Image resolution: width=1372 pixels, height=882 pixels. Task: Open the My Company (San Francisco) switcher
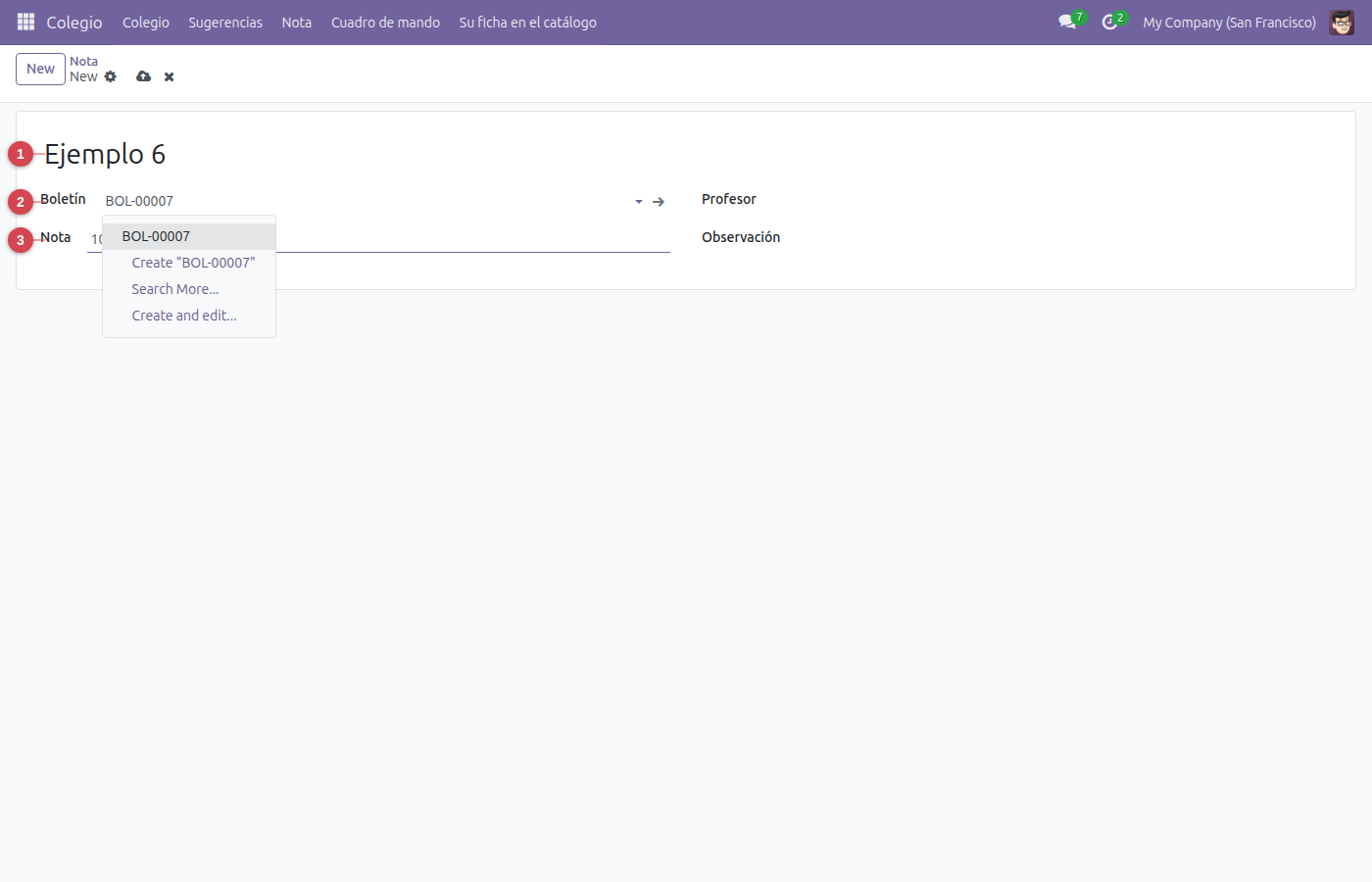click(1229, 22)
